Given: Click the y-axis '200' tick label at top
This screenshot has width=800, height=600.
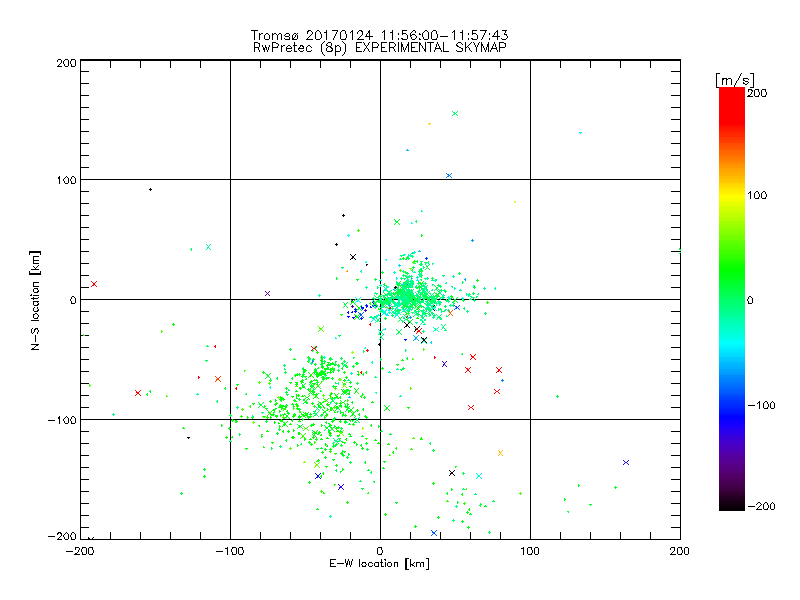Looking at the screenshot, I should point(66,63).
